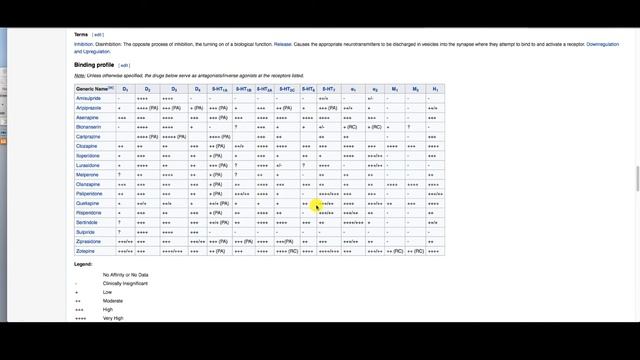The height and width of the screenshot is (360, 640).
Task: Click the Note text under Binding profile
Action: pos(189,76)
